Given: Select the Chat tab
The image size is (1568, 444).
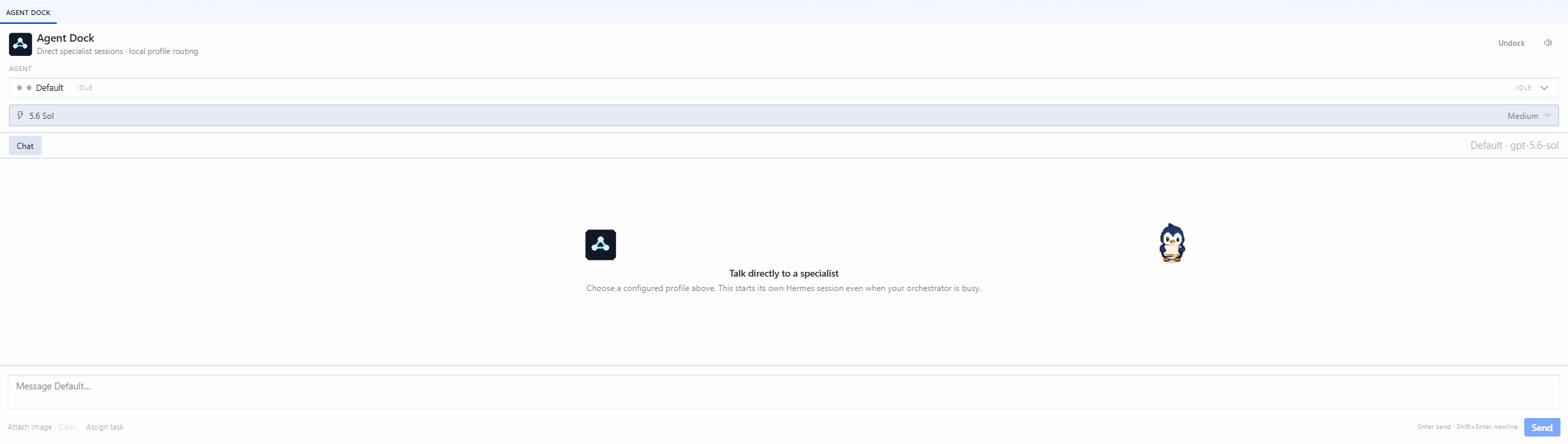Looking at the screenshot, I should click(25, 145).
